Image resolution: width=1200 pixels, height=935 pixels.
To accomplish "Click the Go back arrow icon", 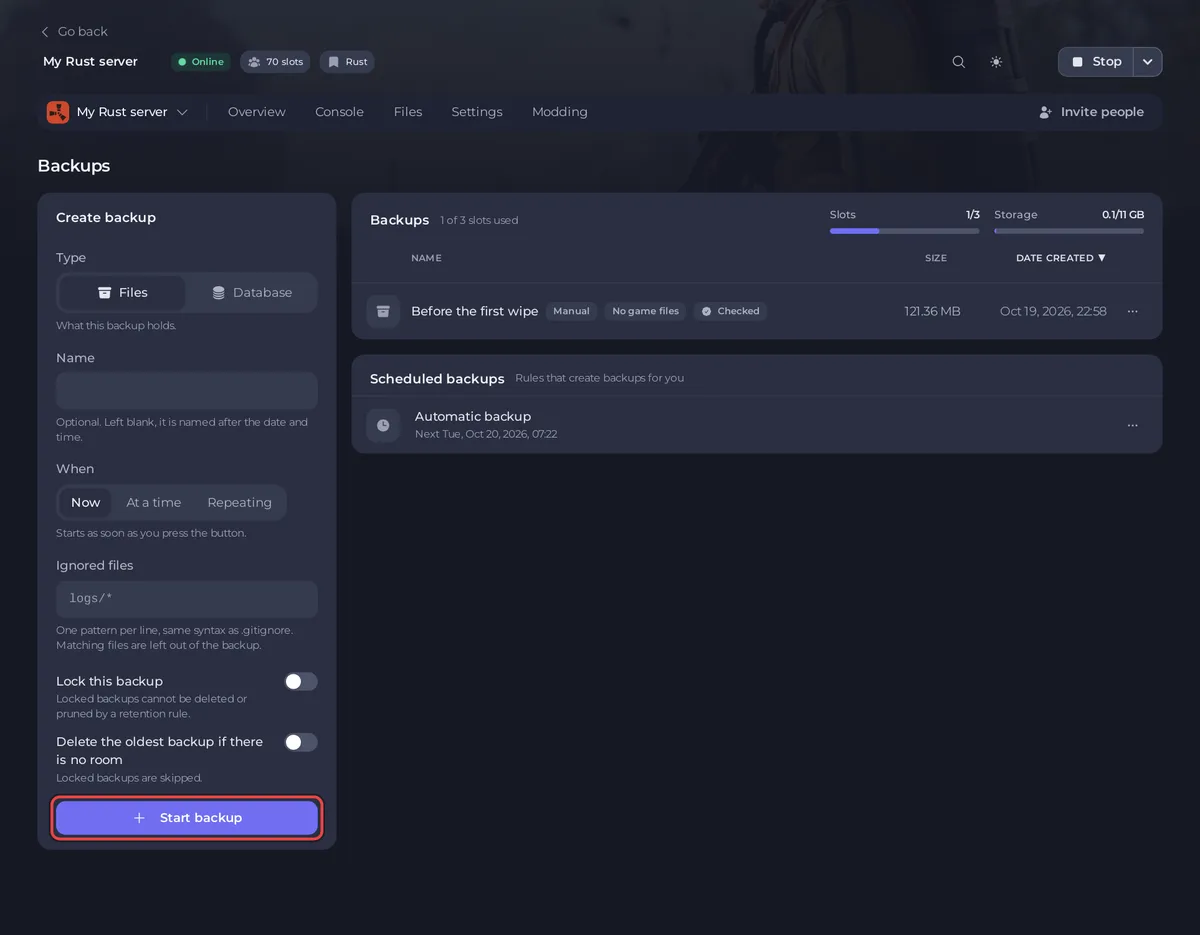I will point(45,32).
